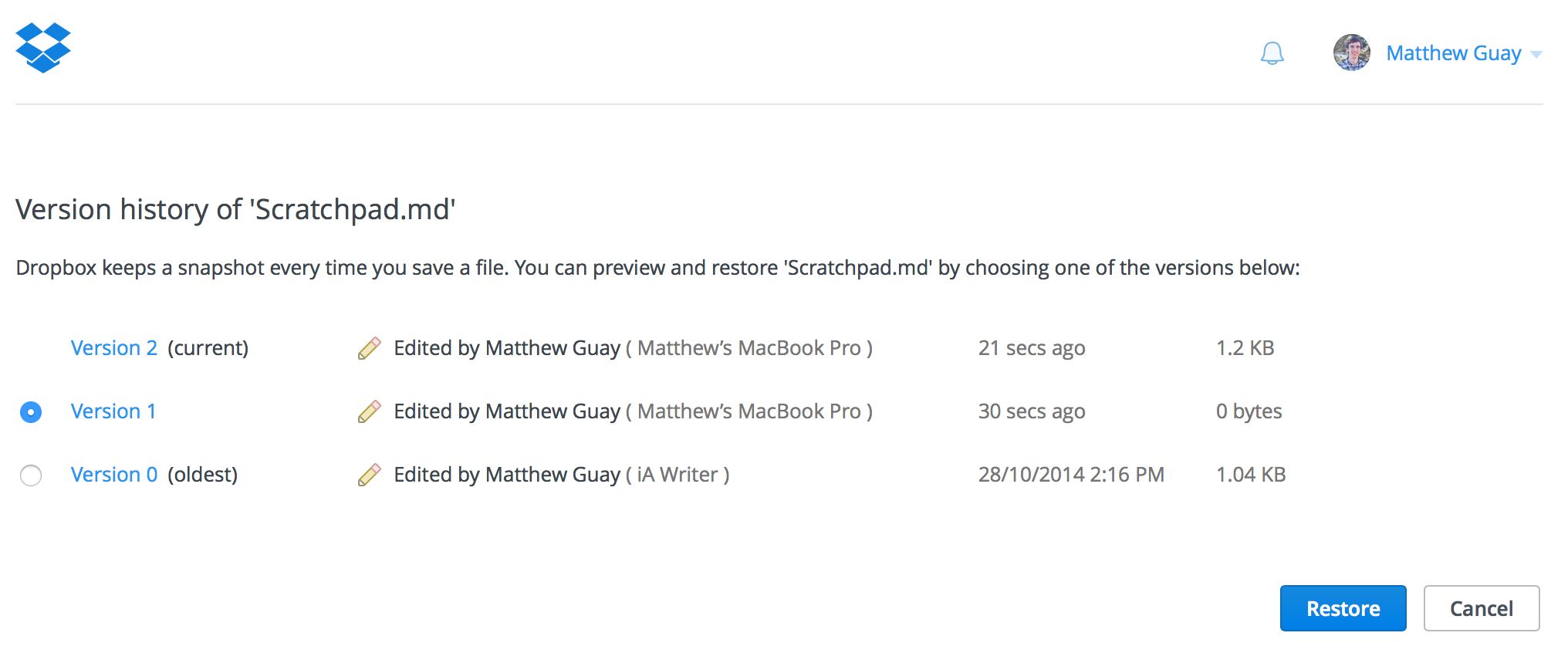Click 'Edited by Matthew Guay' for iA Writer

pos(507,475)
